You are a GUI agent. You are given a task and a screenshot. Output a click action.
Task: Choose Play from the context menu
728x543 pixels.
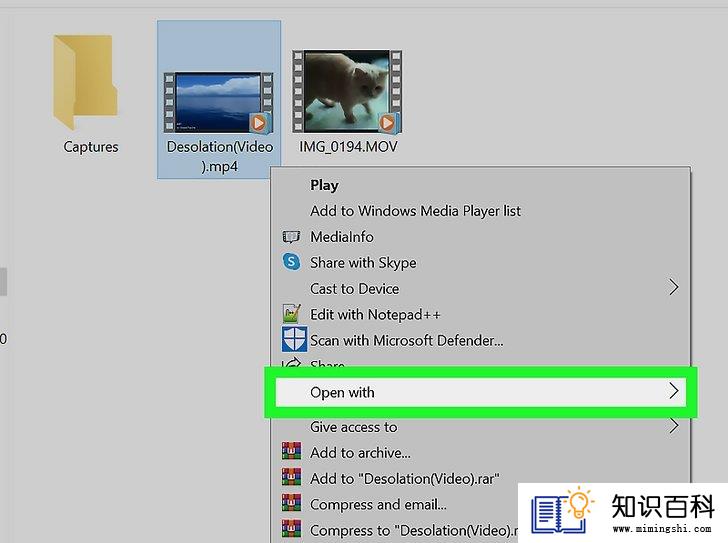tap(324, 185)
